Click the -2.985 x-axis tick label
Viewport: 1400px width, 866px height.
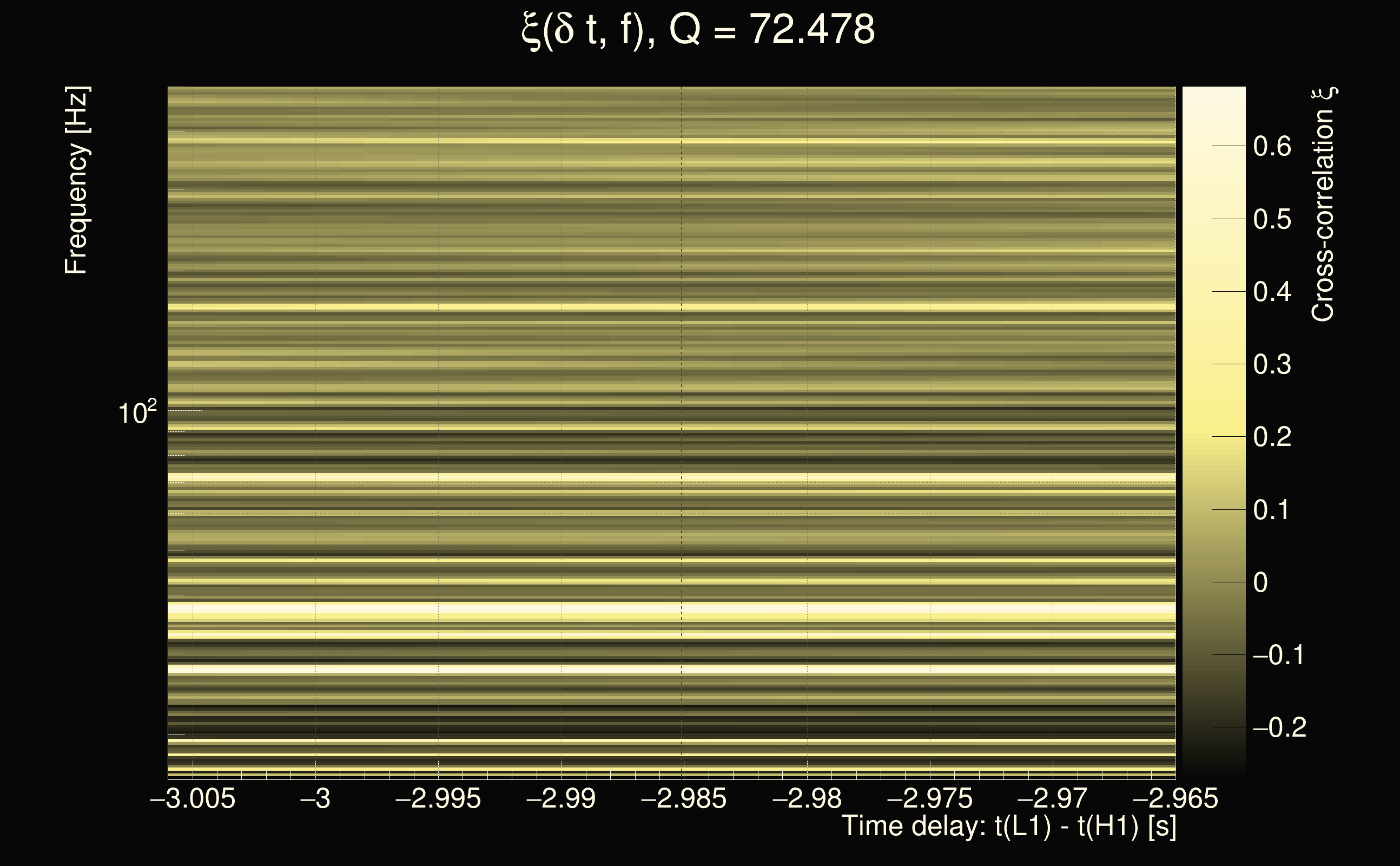click(683, 798)
